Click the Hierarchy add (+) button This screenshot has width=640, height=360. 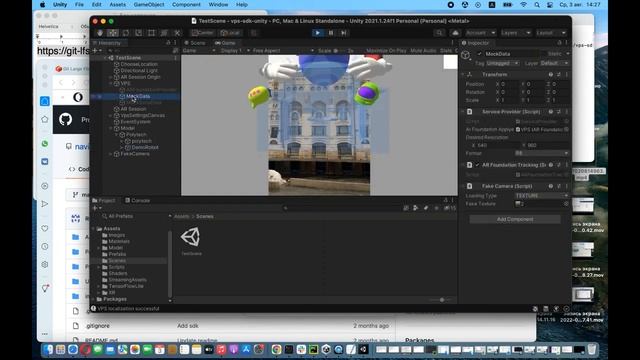[x=96, y=51]
